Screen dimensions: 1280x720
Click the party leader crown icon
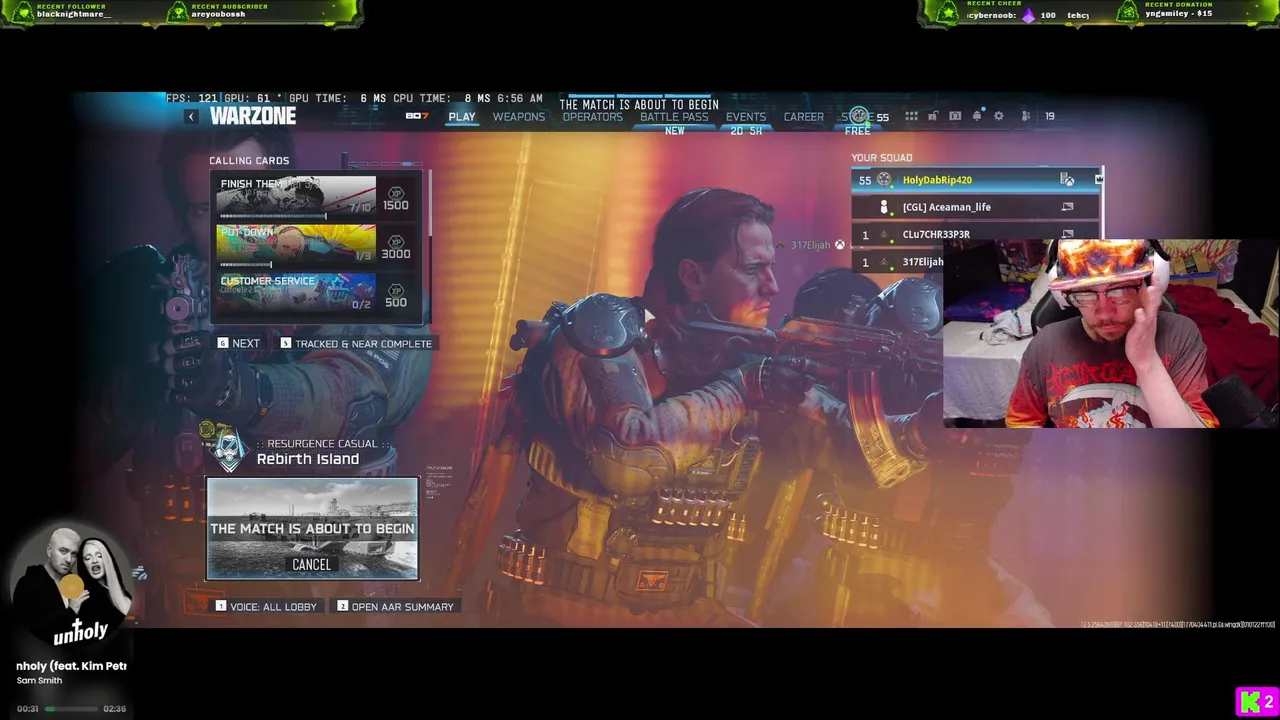click(x=1099, y=180)
